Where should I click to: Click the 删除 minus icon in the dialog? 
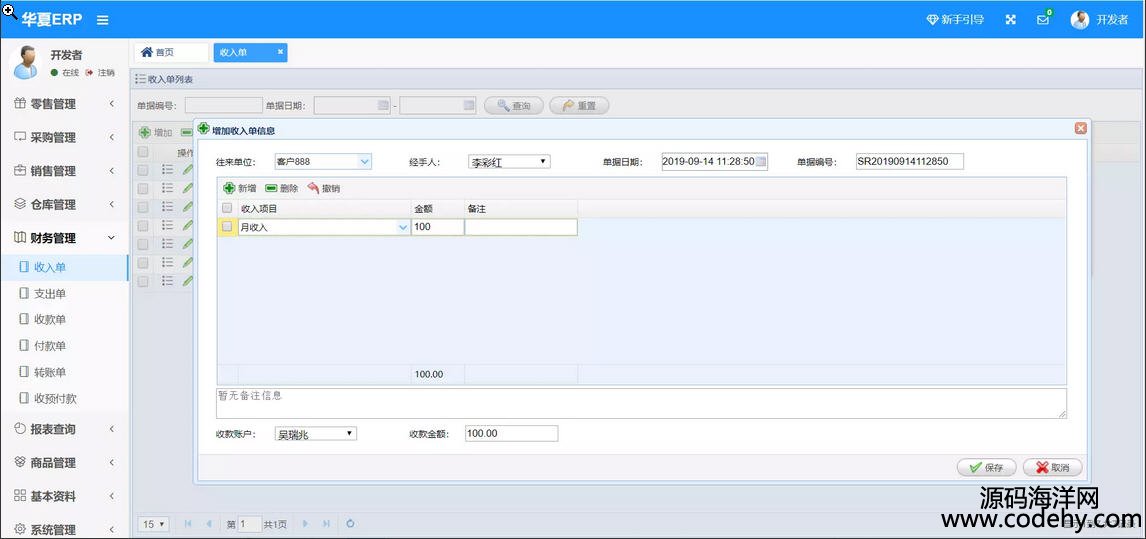point(271,188)
